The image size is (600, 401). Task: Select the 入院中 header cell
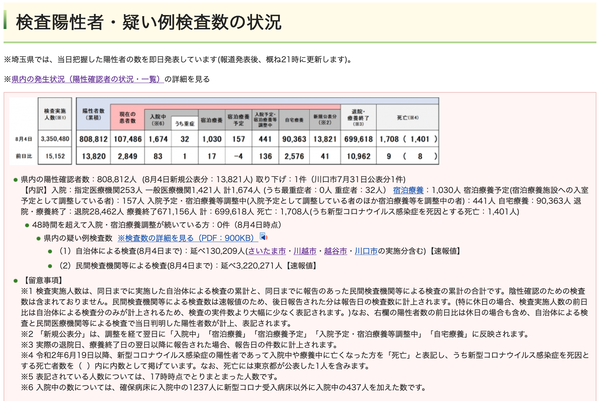pos(158,119)
